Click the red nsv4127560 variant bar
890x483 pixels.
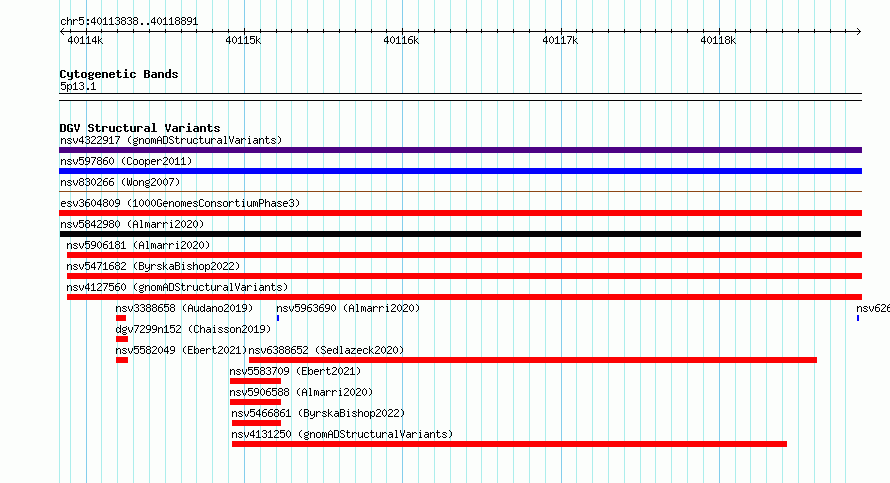(x=464, y=297)
